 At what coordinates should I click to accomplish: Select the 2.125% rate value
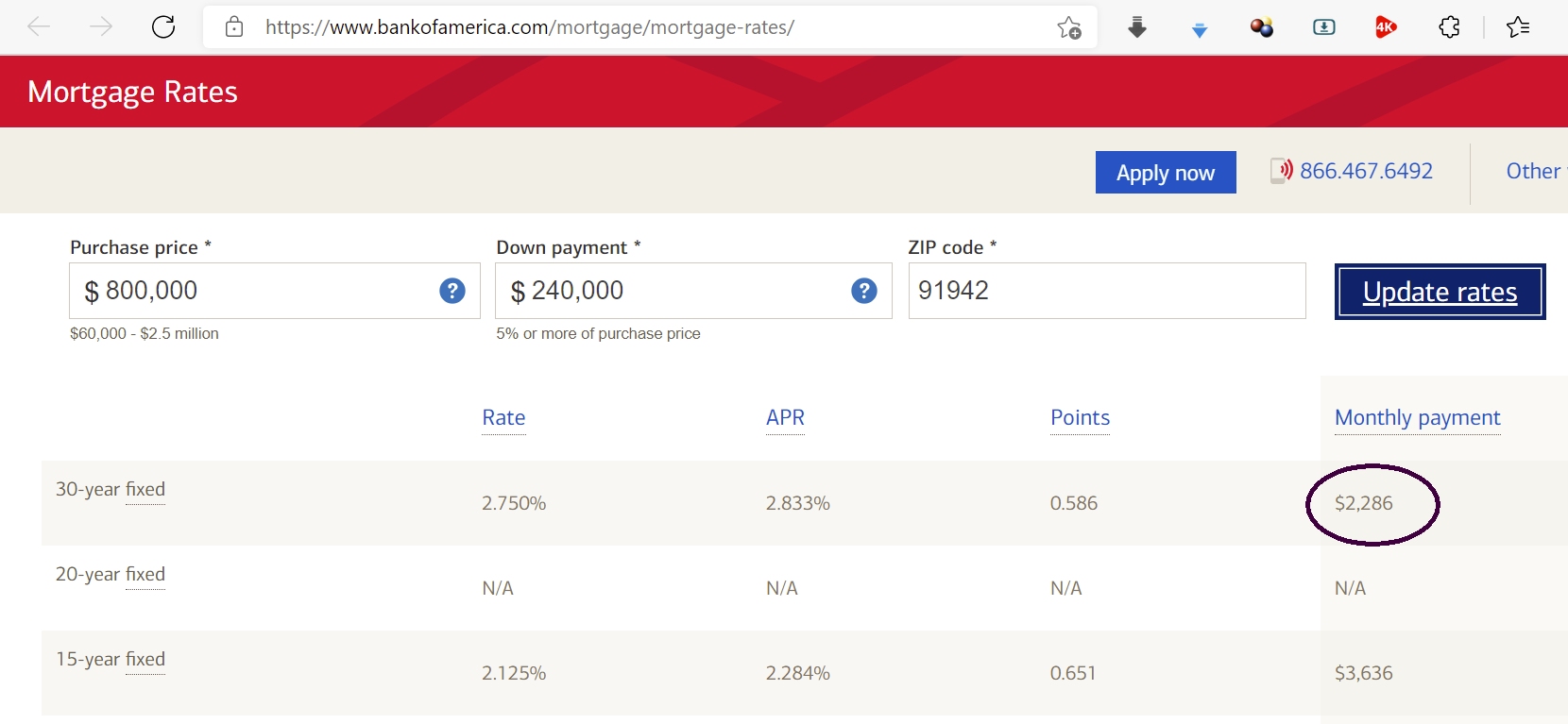(514, 673)
